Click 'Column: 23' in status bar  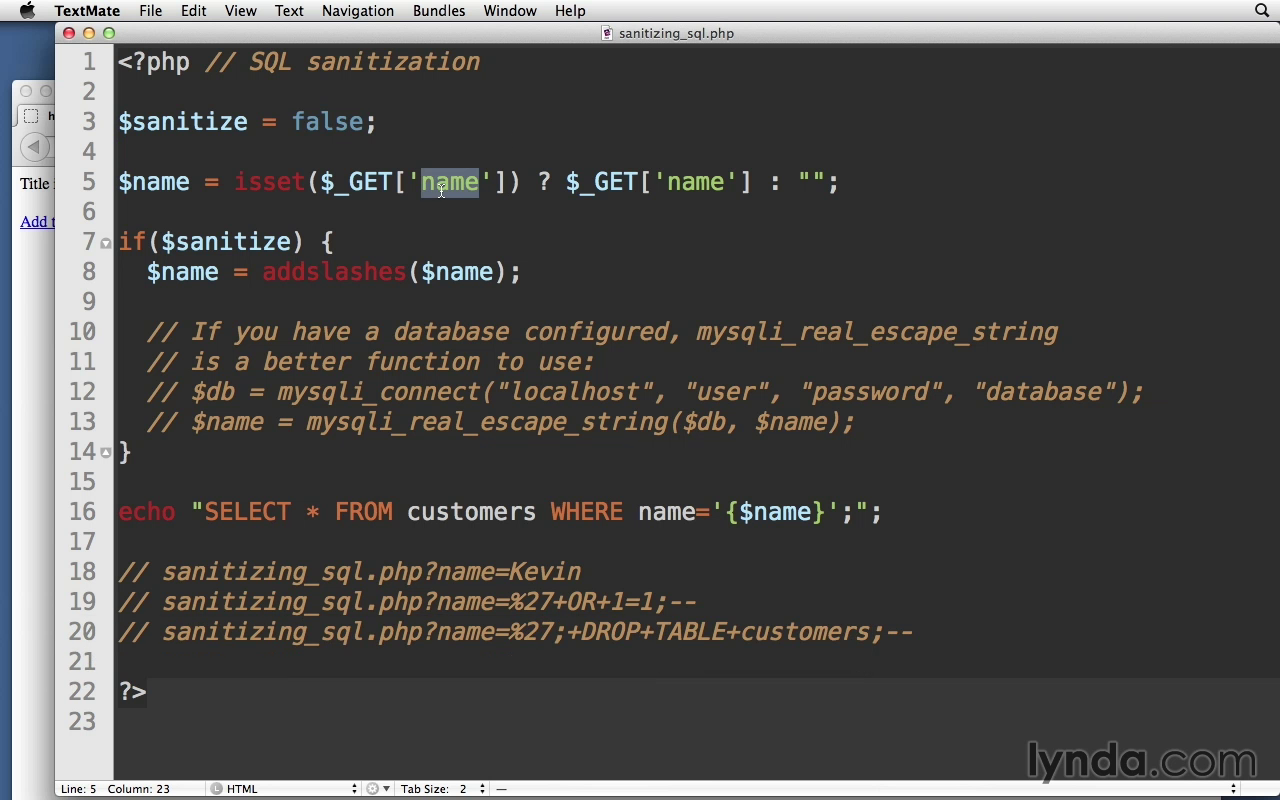tap(138, 789)
